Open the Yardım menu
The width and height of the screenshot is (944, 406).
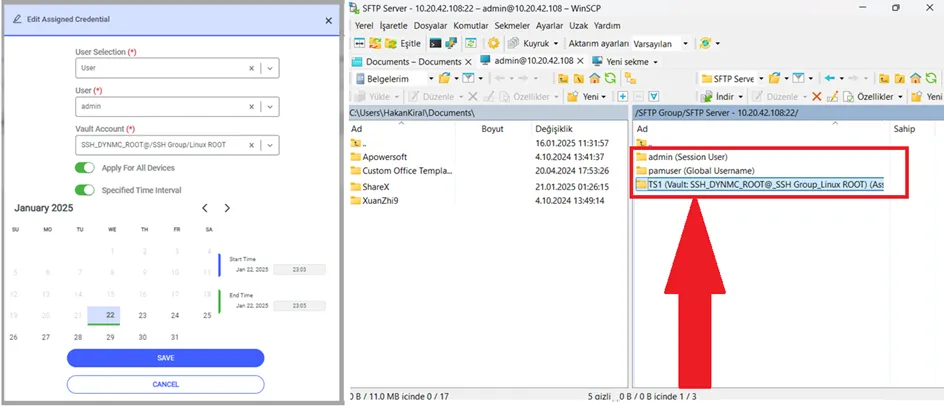607,26
